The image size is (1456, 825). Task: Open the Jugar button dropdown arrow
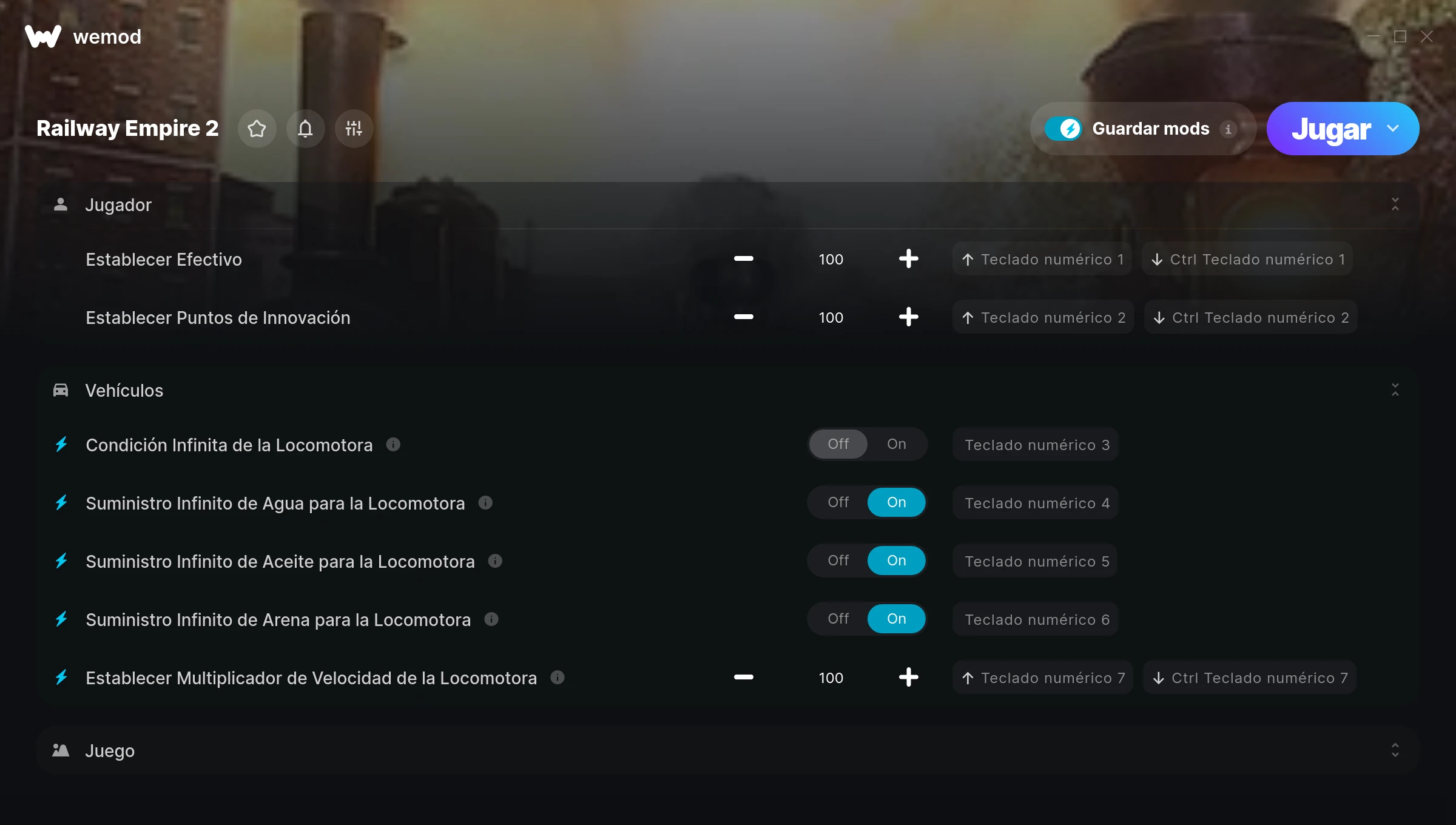[1393, 129]
